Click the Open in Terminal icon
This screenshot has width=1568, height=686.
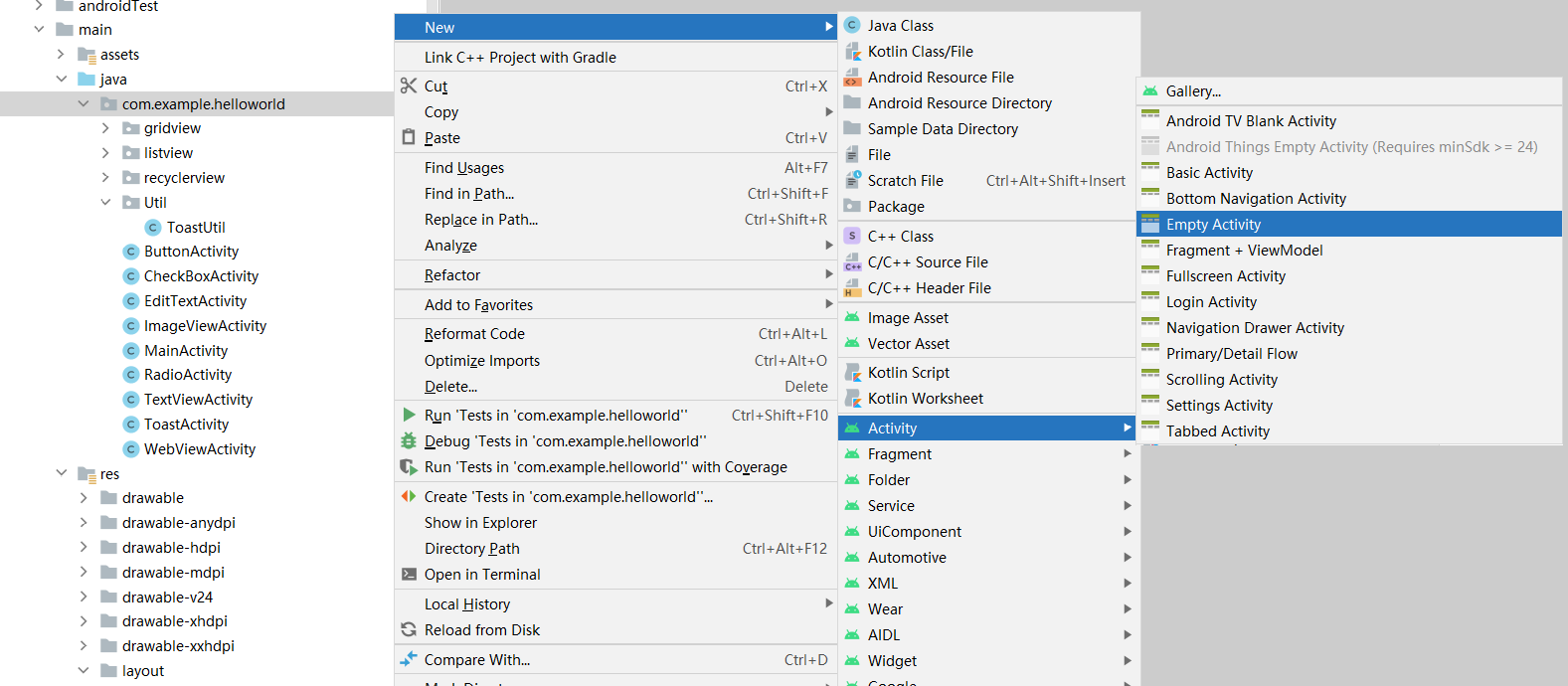tap(409, 575)
